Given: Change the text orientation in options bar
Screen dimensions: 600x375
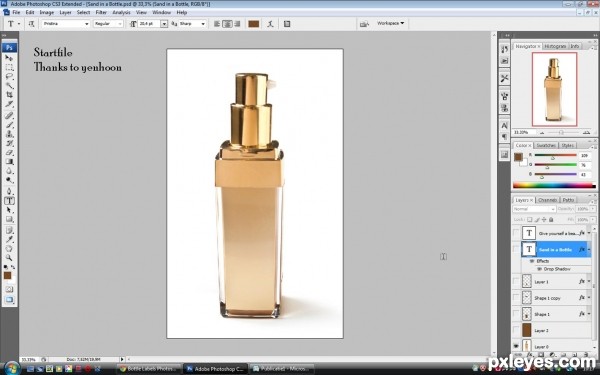Looking at the screenshot, I should click(31, 24).
